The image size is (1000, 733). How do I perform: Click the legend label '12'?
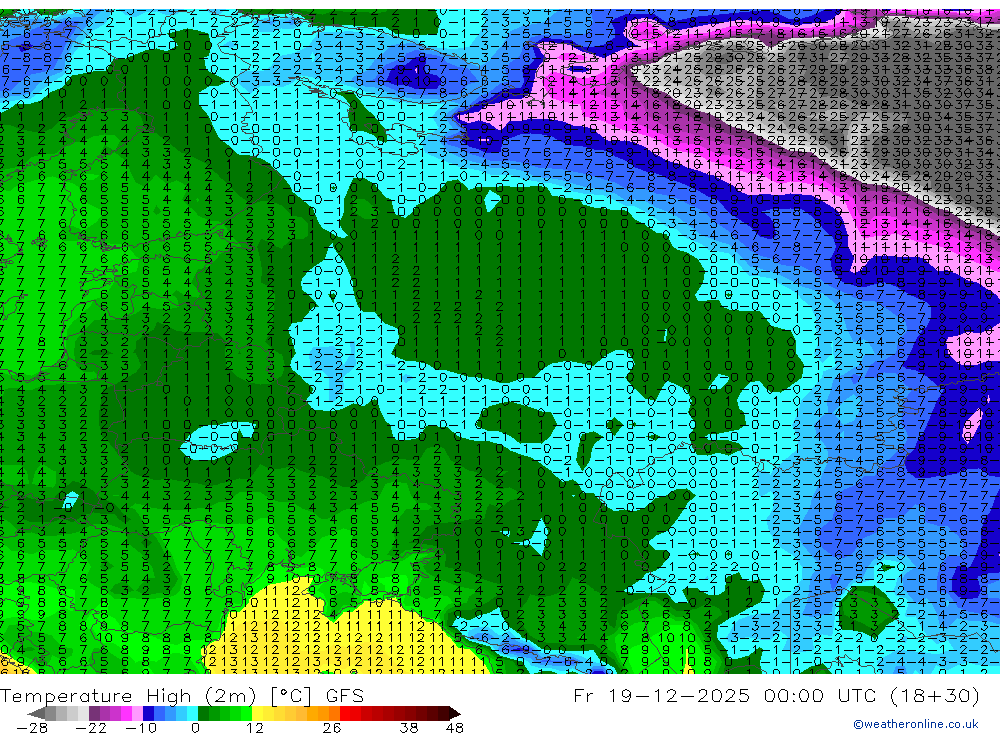255,727
